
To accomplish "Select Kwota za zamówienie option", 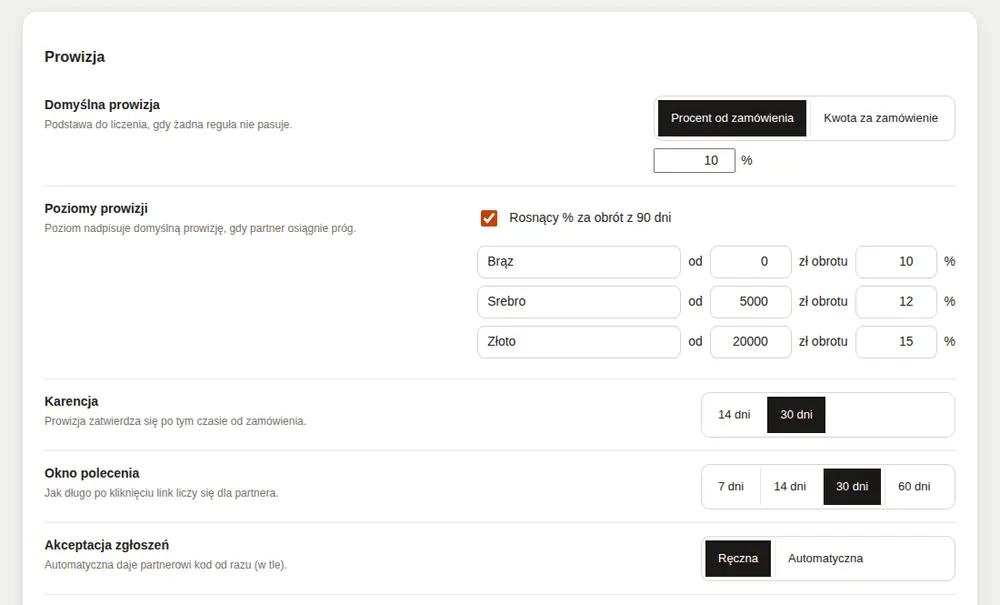I will pyautogui.click(x=881, y=118).
